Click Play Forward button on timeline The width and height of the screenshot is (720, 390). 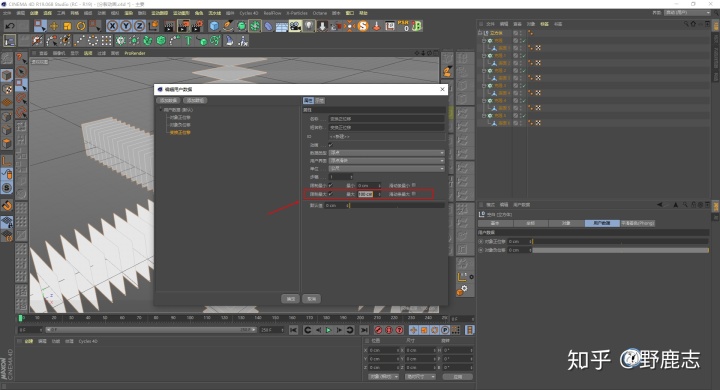pos(328,330)
